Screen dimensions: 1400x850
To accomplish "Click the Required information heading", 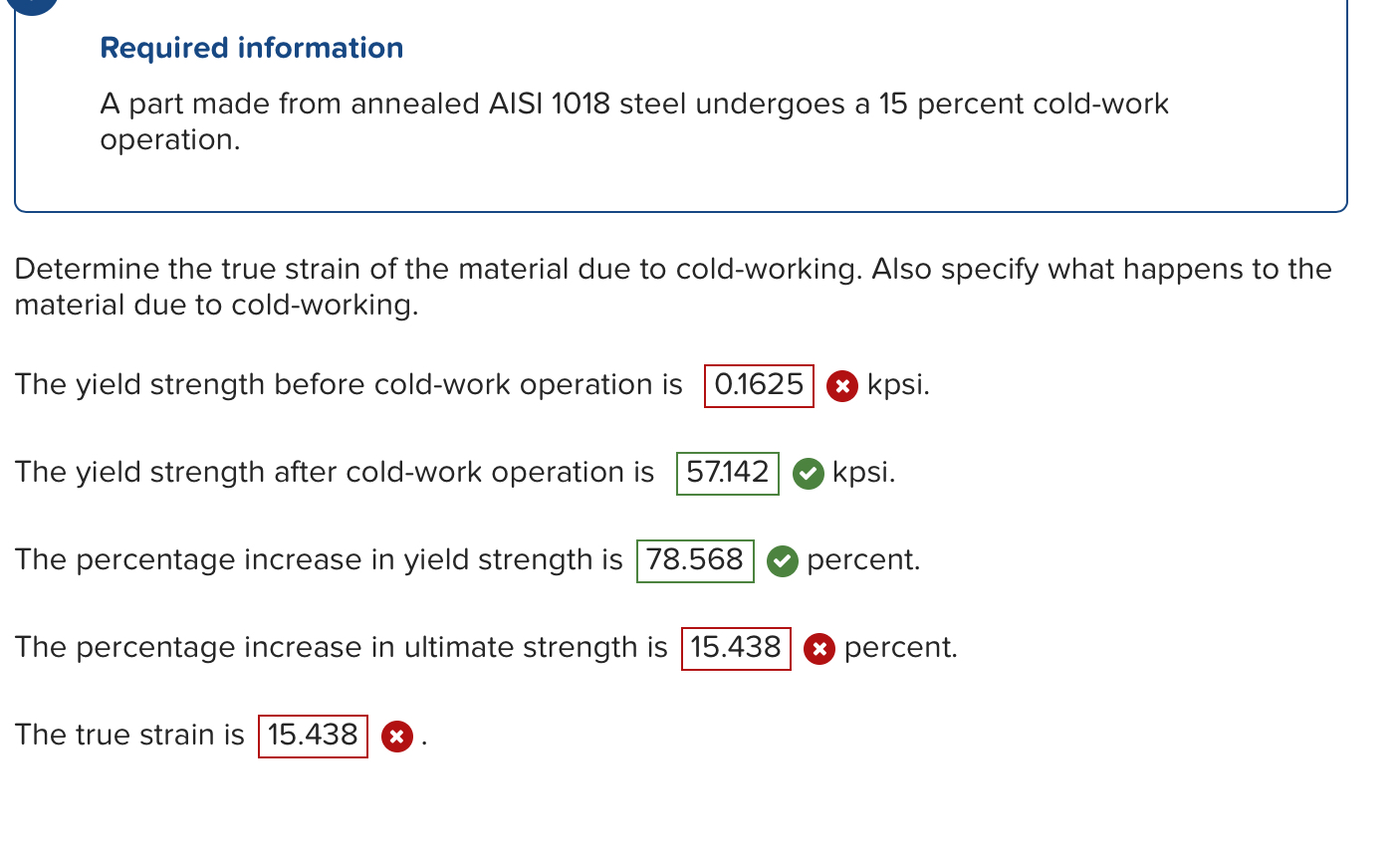I will [x=251, y=48].
